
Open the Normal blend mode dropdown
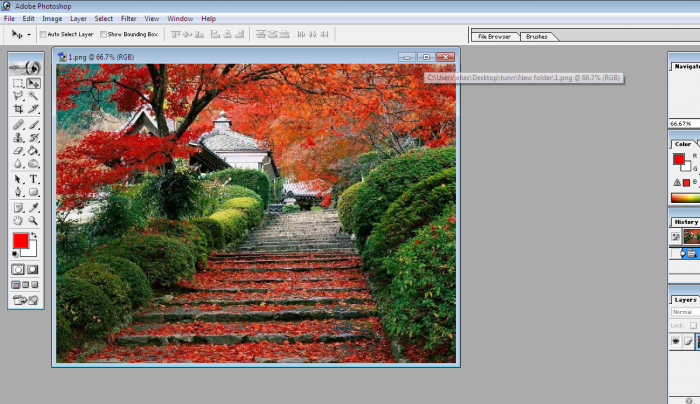[685, 312]
